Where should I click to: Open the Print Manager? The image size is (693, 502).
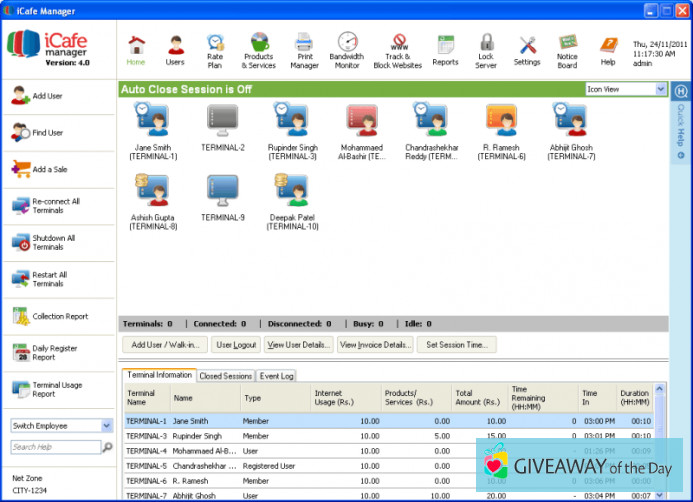(x=304, y=49)
